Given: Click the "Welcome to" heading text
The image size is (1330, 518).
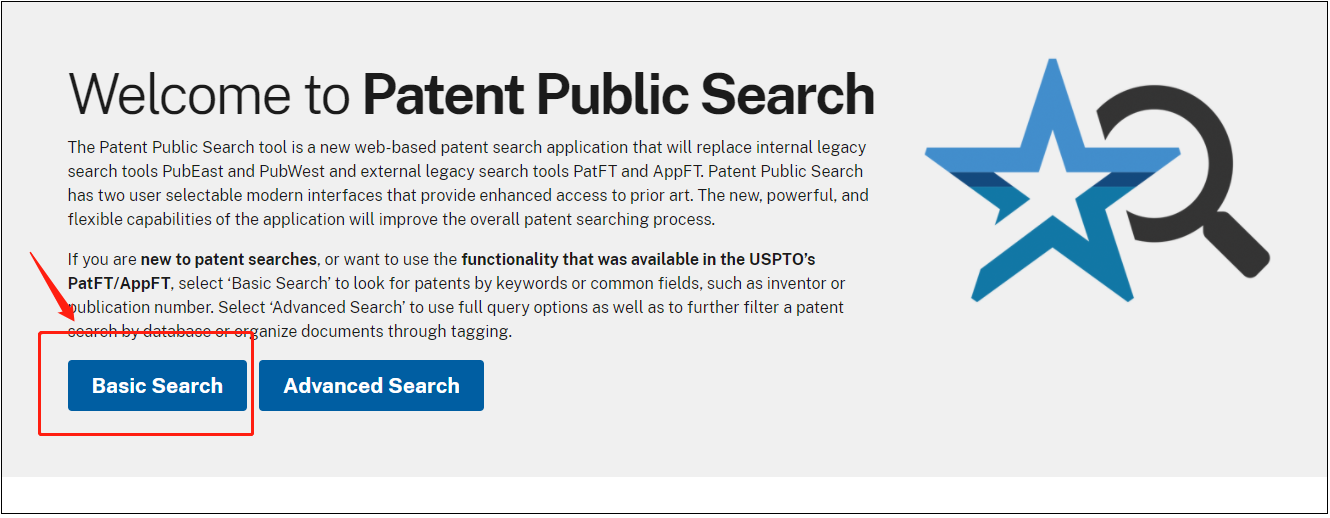Looking at the screenshot, I should pyautogui.click(x=209, y=94).
